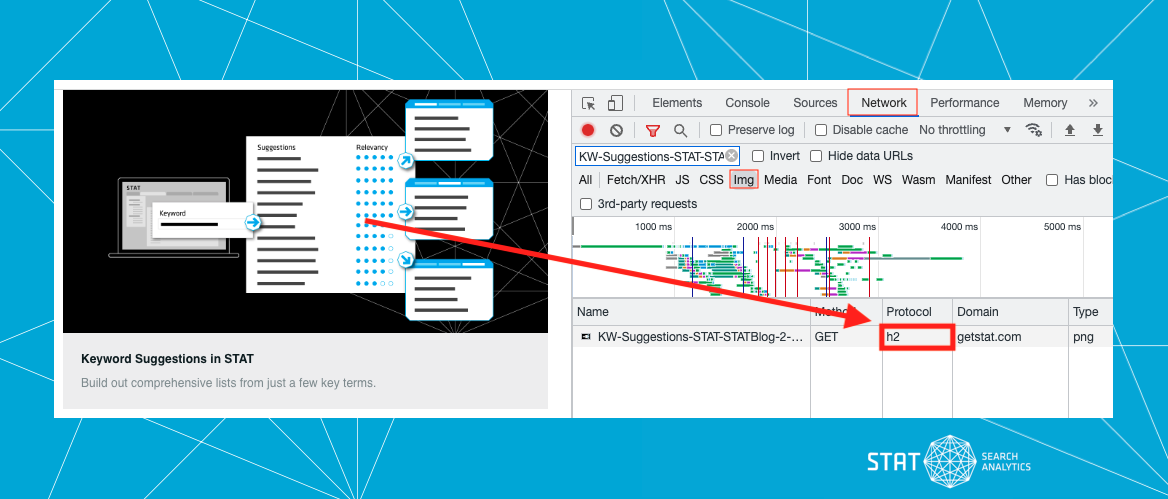Select the KW-Suggestions-STAT-STATBlog request row

[x=842, y=337]
